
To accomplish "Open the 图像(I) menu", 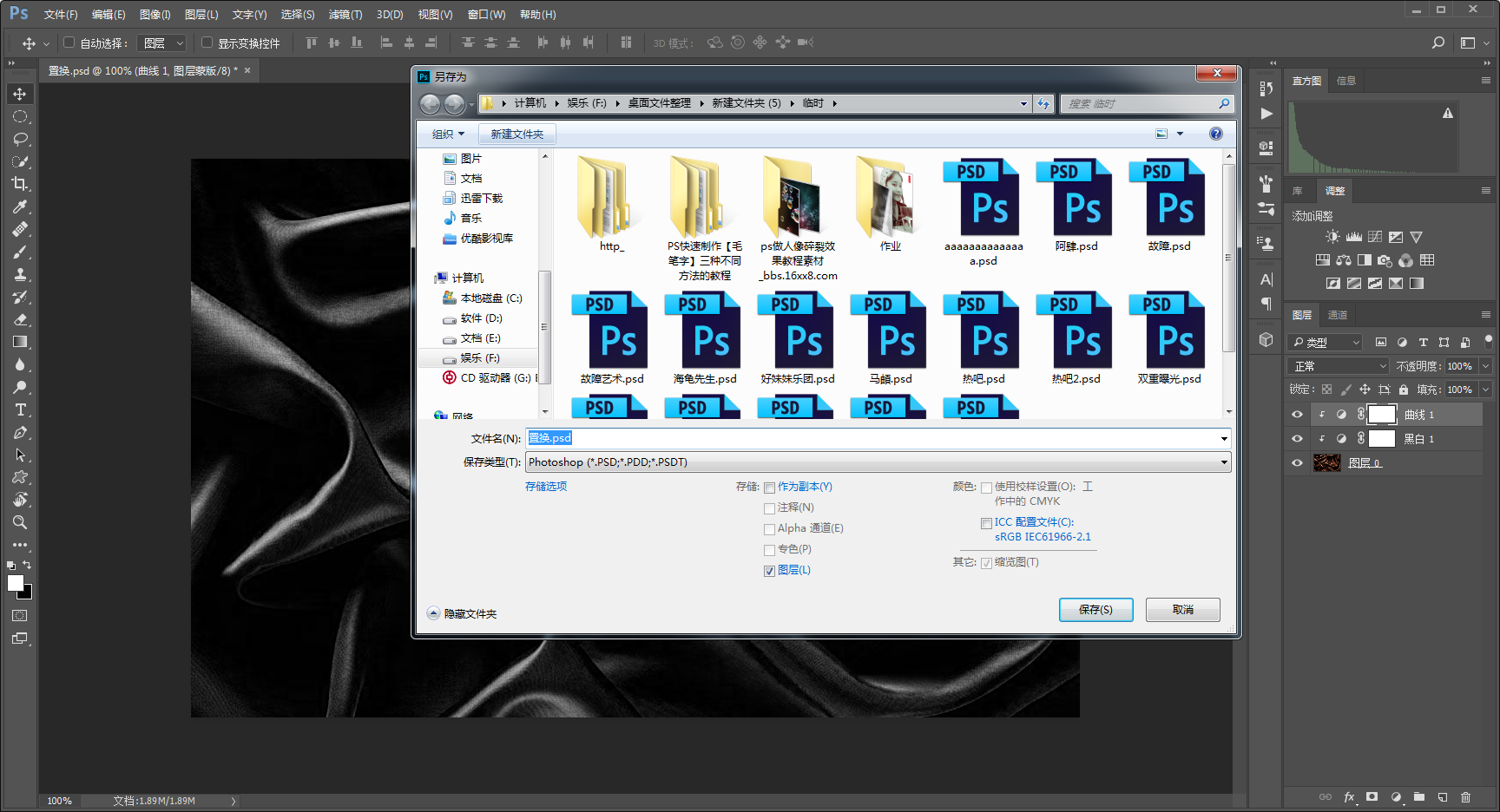I will point(155,15).
